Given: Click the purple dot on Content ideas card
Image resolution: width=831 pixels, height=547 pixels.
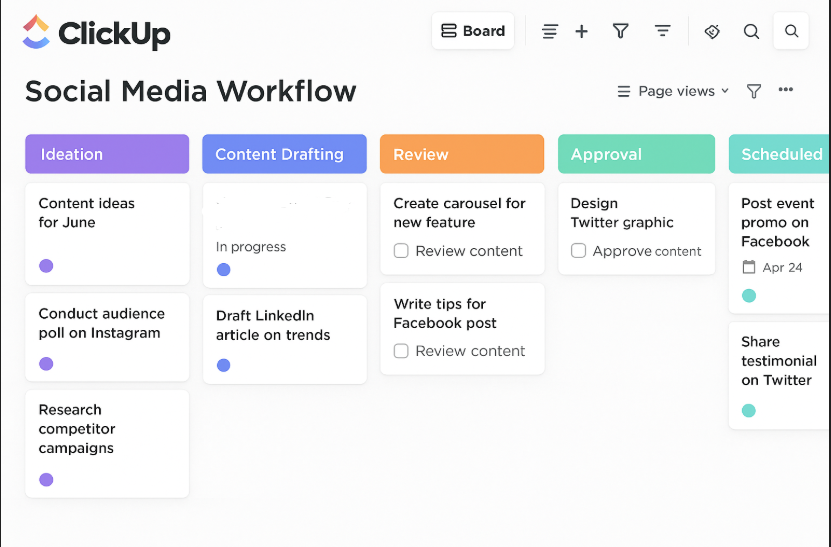Looking at the screenshot, I should [46, 266].
